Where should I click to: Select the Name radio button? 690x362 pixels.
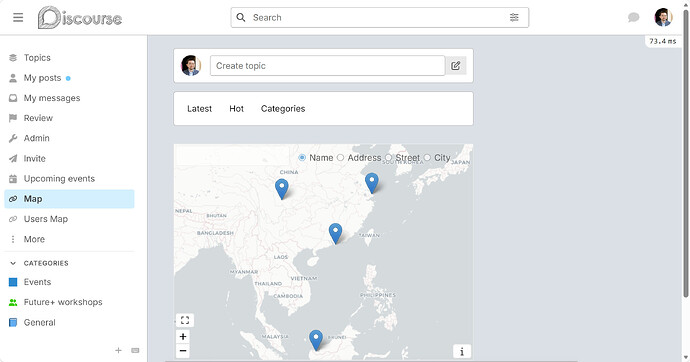pos(302,157)
